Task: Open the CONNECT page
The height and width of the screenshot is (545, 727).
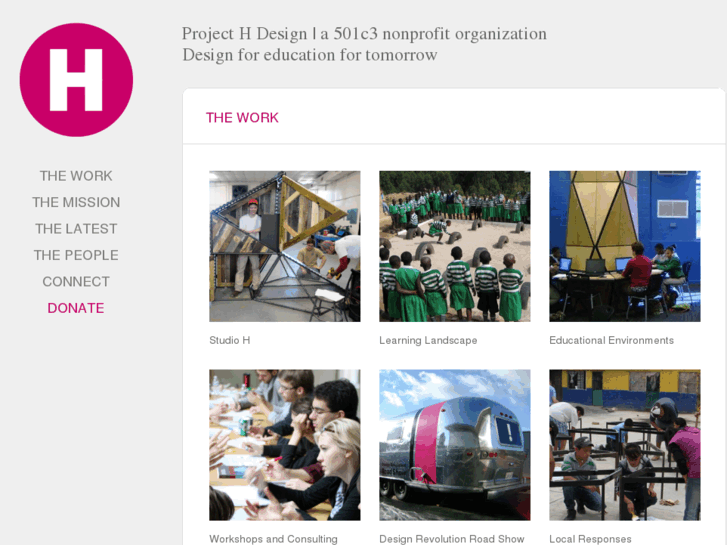Action: click(76, 282)
